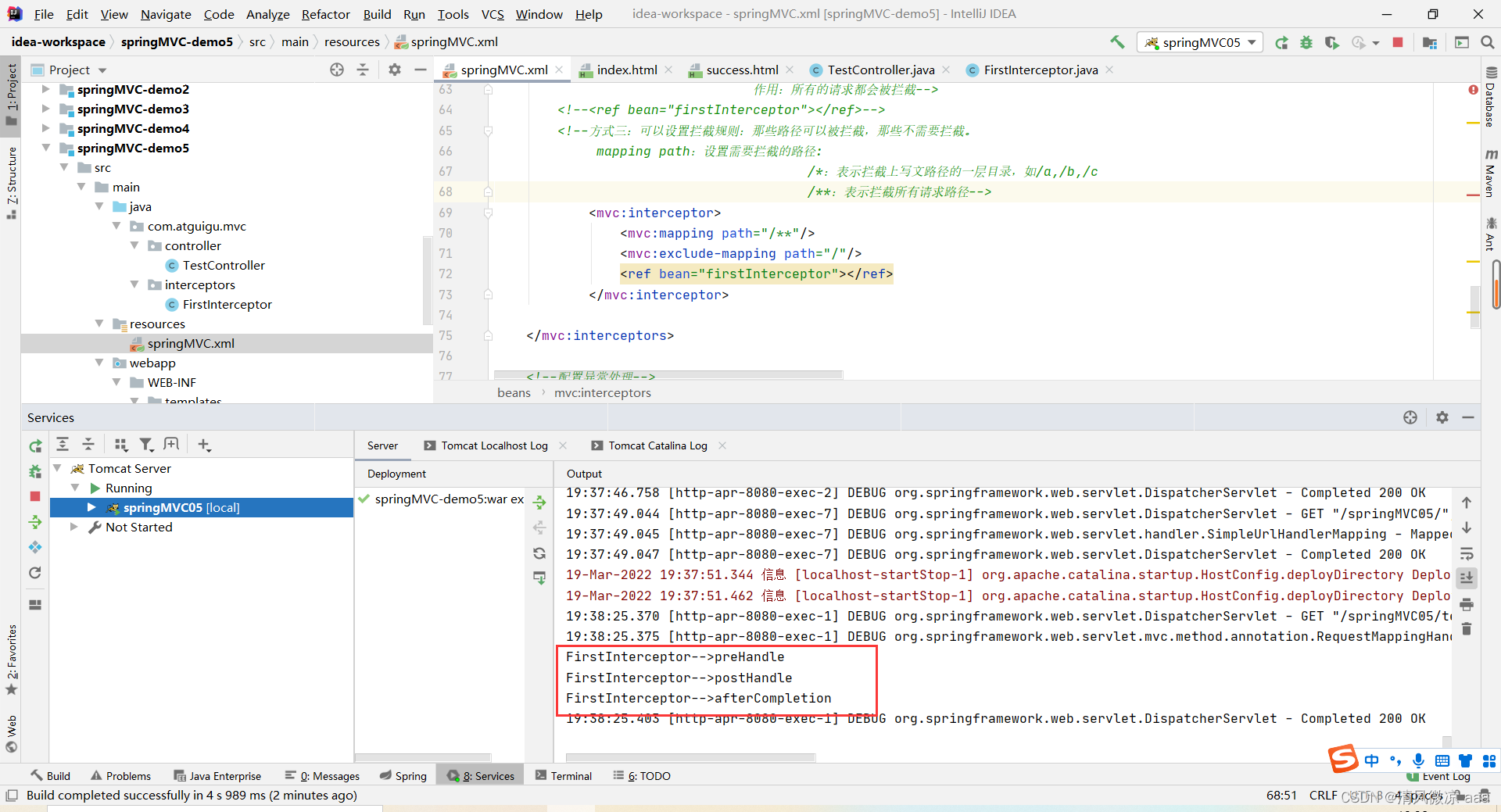Select TestController in project tree
The height and width of the screenshot is (812, 1501).
point(224,265)
